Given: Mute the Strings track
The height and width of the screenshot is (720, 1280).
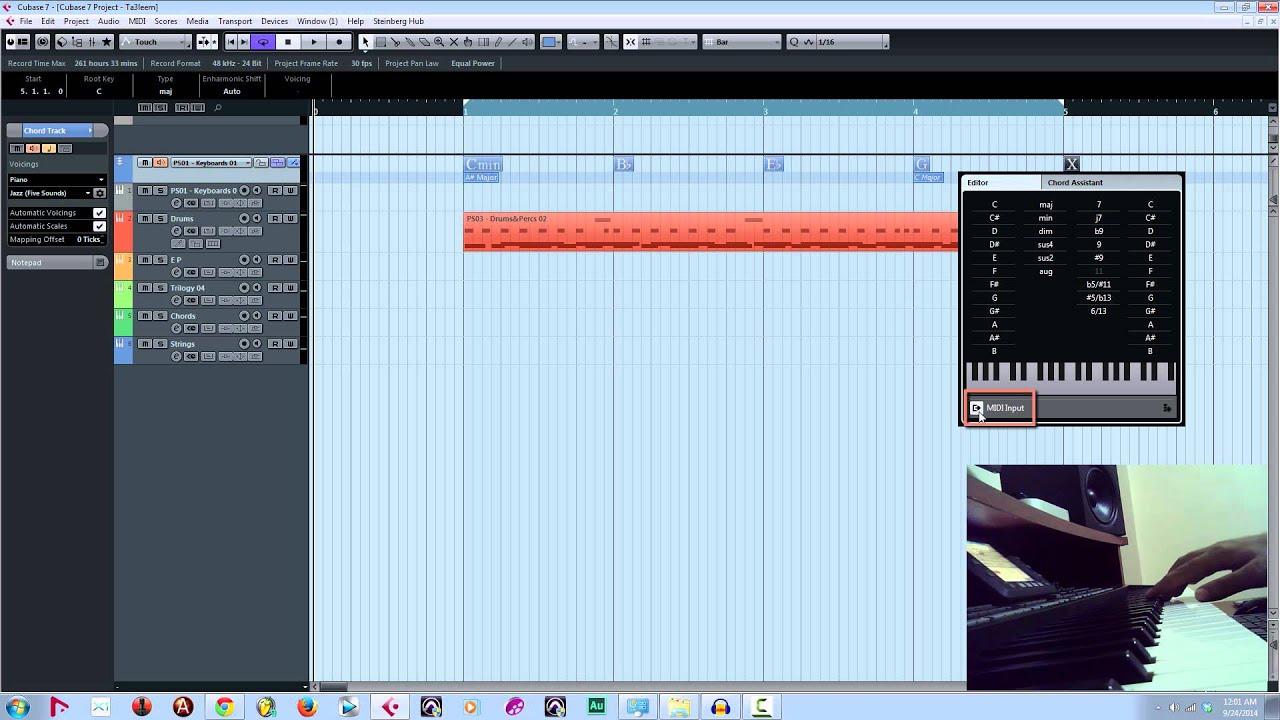Looking at the screenshot, I should coord(145,344).
